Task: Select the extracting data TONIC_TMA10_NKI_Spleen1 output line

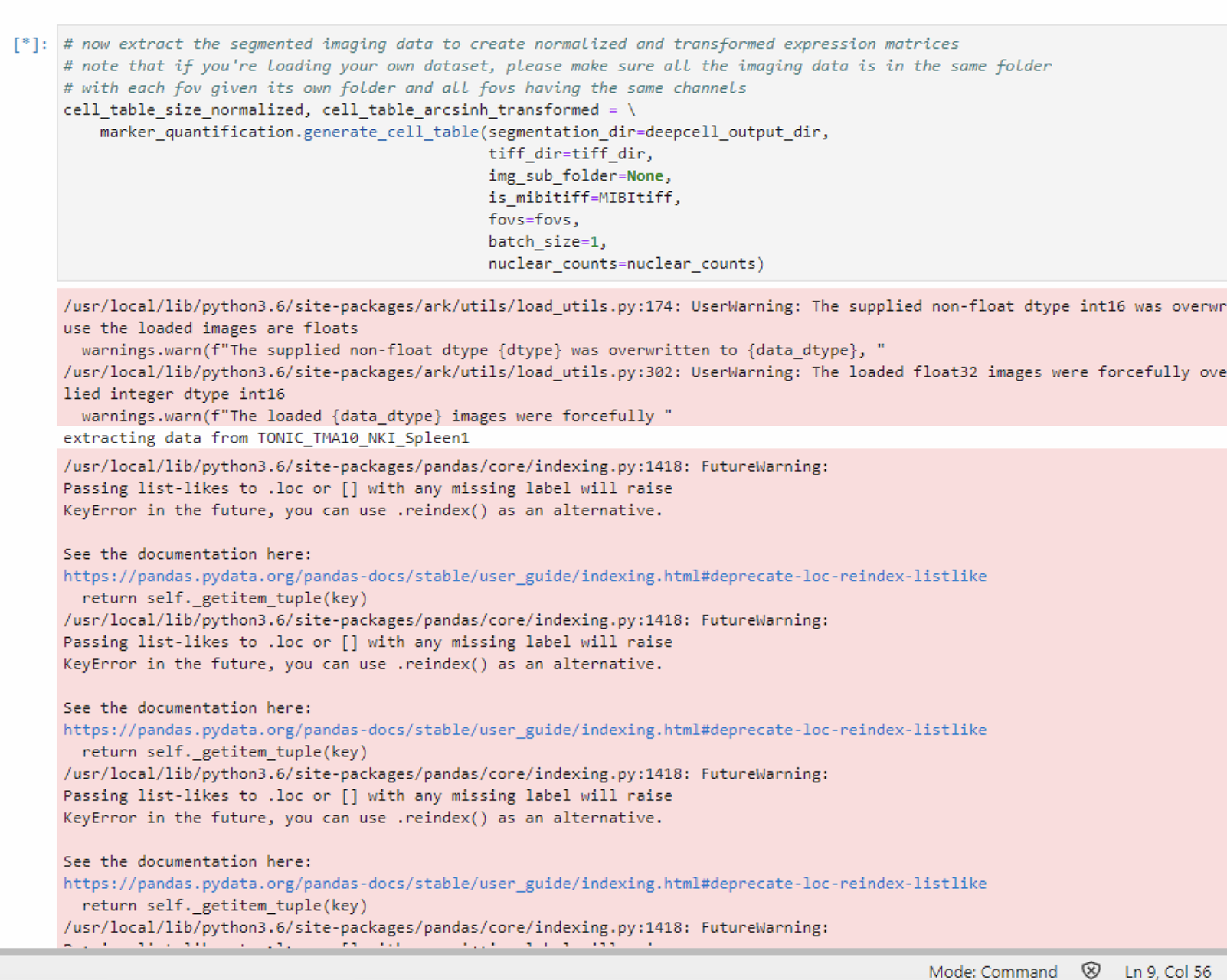Action: point(267,438)
